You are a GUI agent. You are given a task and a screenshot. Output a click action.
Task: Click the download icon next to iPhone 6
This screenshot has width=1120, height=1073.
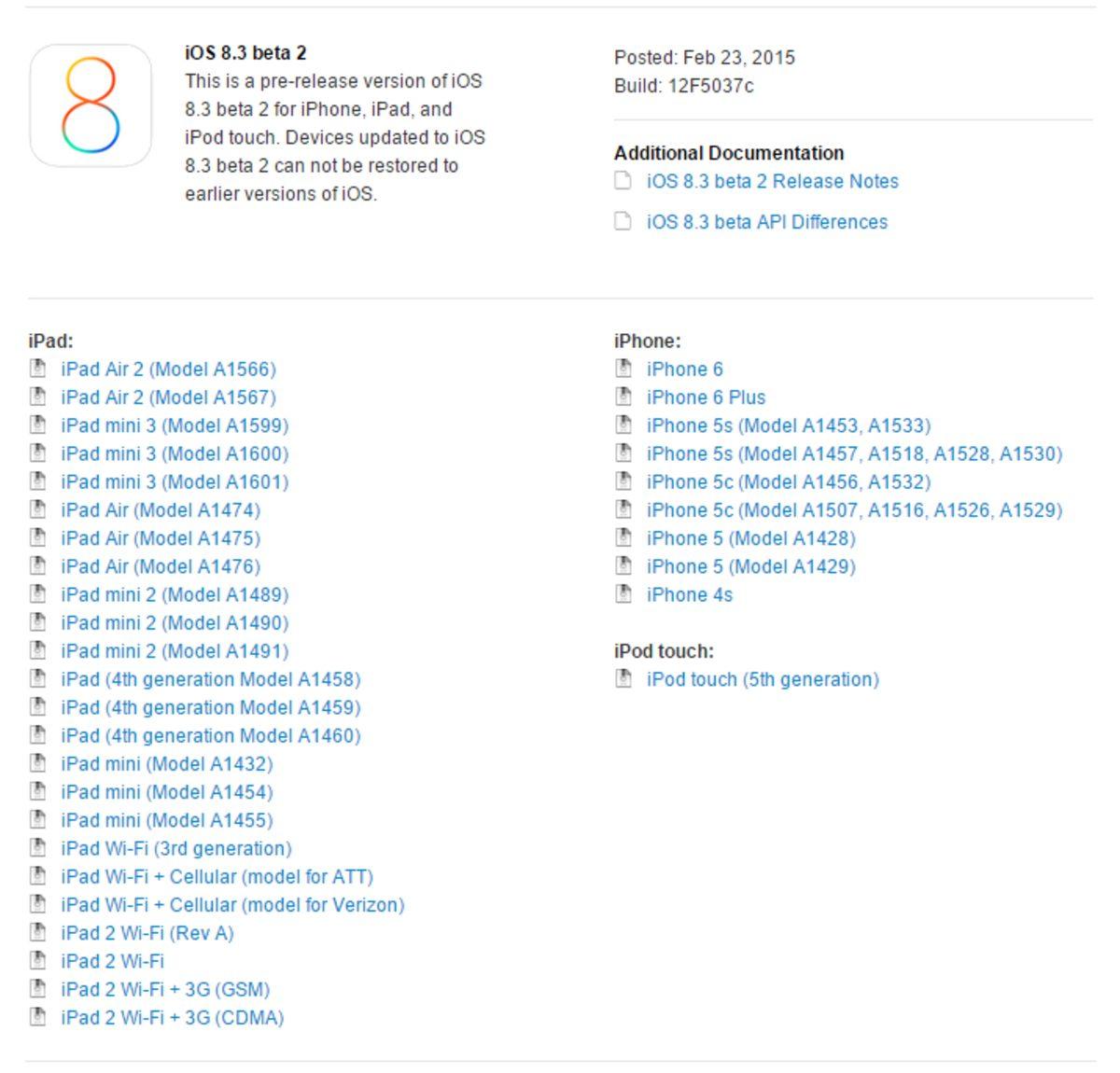(623, 369)
